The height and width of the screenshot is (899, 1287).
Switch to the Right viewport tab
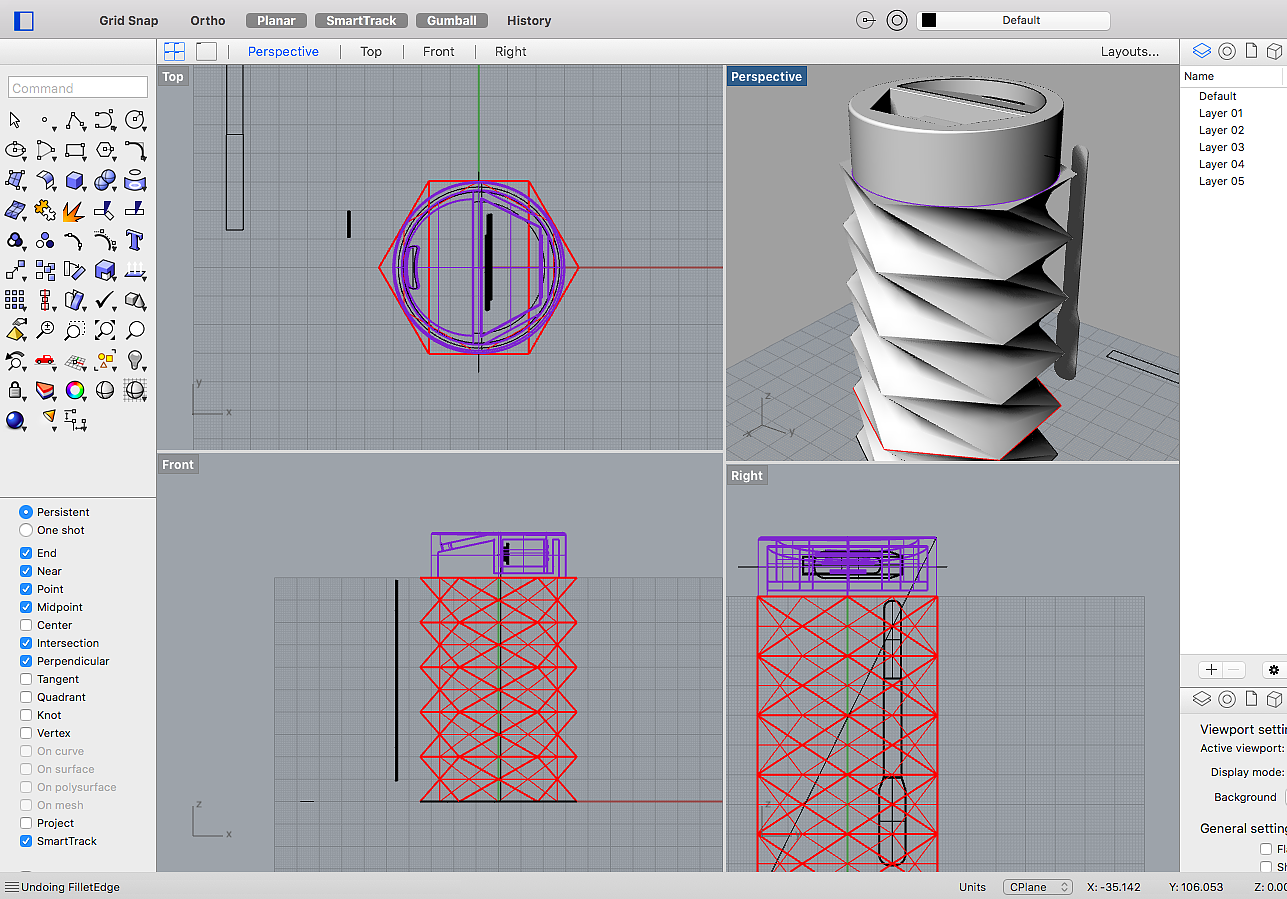(510, 51)
